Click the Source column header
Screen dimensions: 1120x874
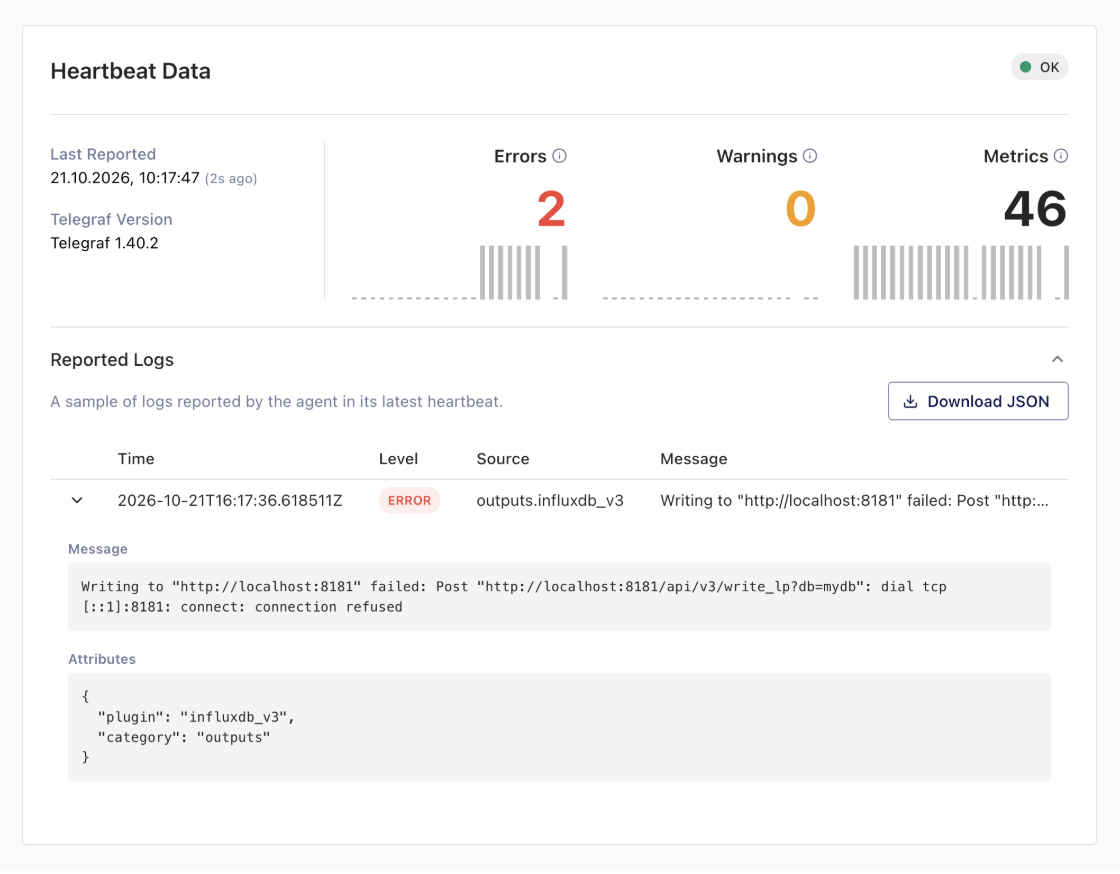(503, 458)
